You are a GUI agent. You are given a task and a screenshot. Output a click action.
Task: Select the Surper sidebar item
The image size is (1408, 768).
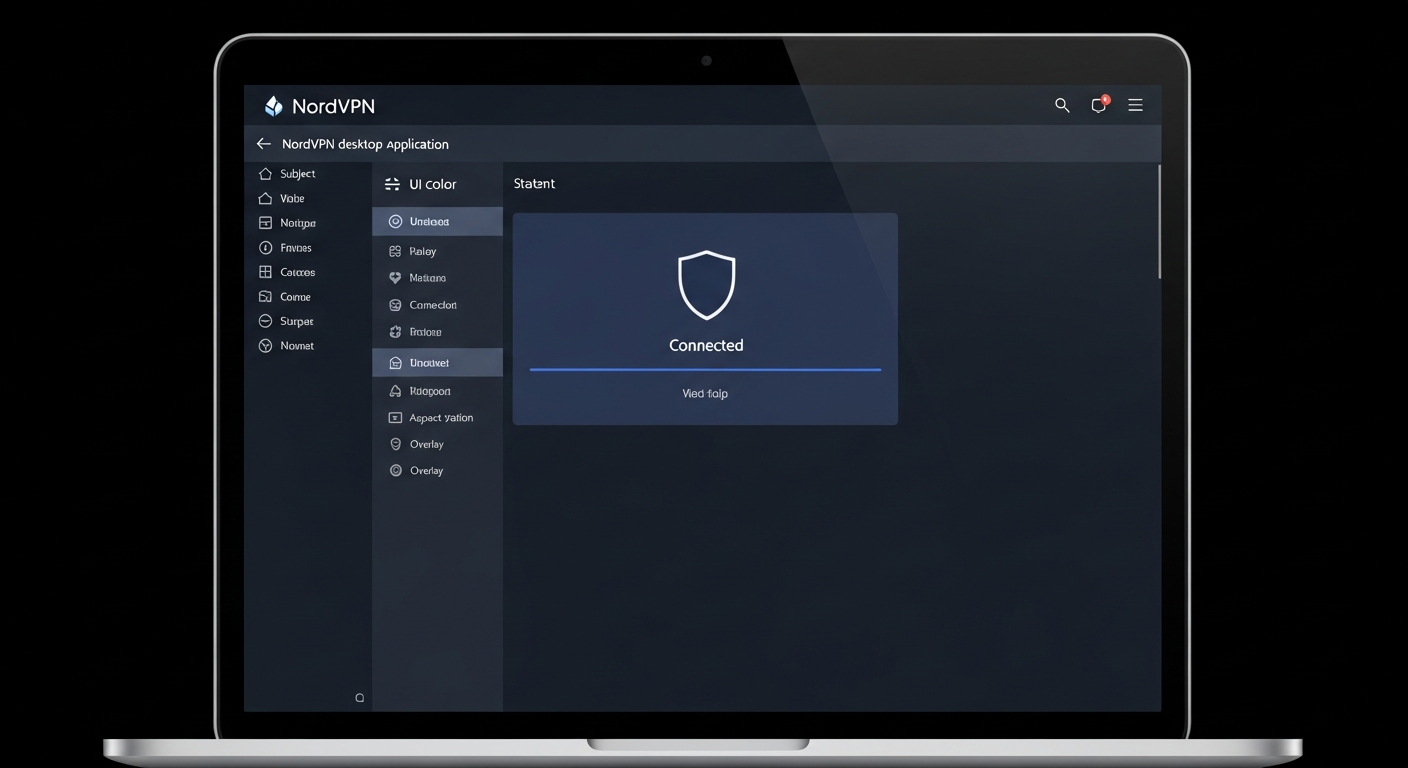click(x=286, y=321)
